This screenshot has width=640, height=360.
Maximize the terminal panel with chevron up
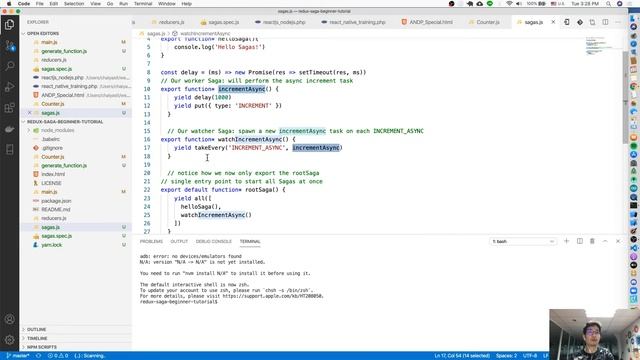(605, 241)
